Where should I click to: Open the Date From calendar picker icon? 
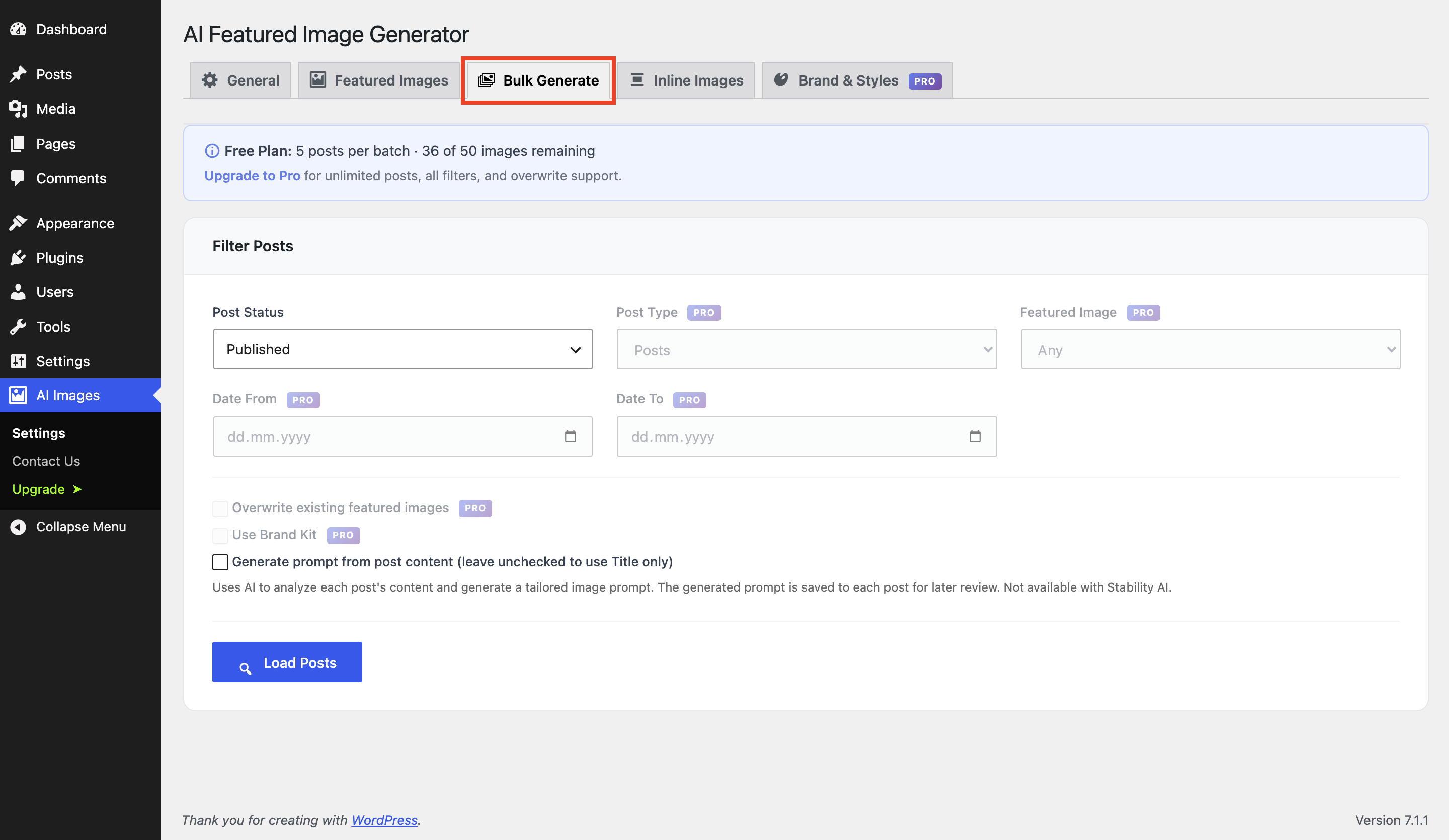pos(570,437)
